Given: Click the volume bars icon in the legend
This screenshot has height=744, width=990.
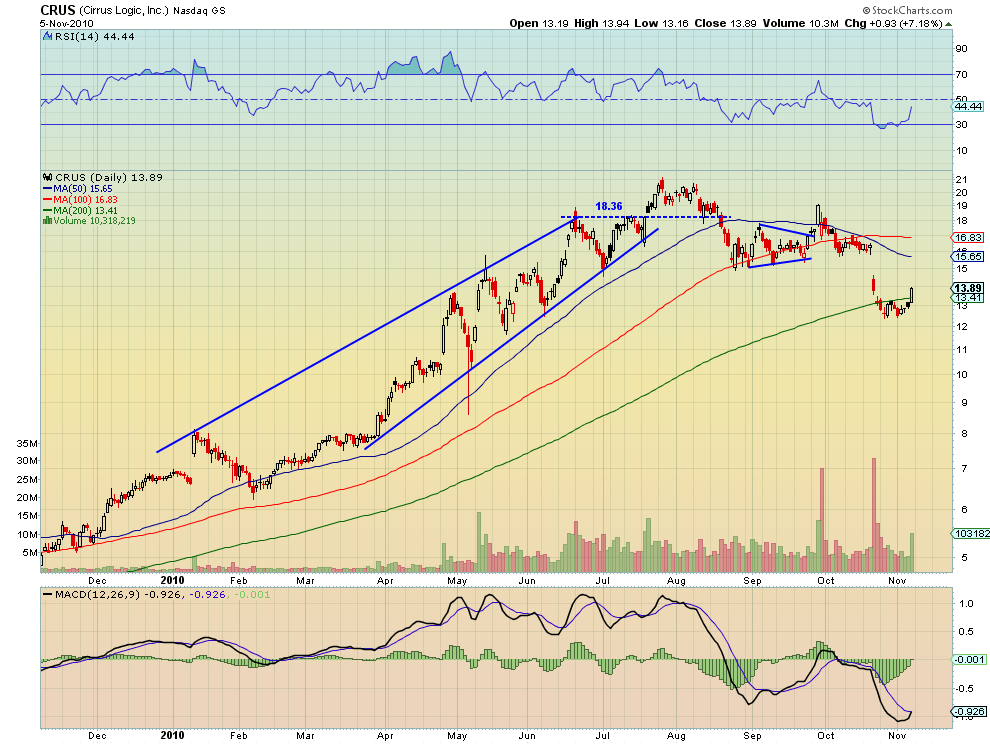Looking at the screenshot, I should pyautogui.click(x=47, y=220).
